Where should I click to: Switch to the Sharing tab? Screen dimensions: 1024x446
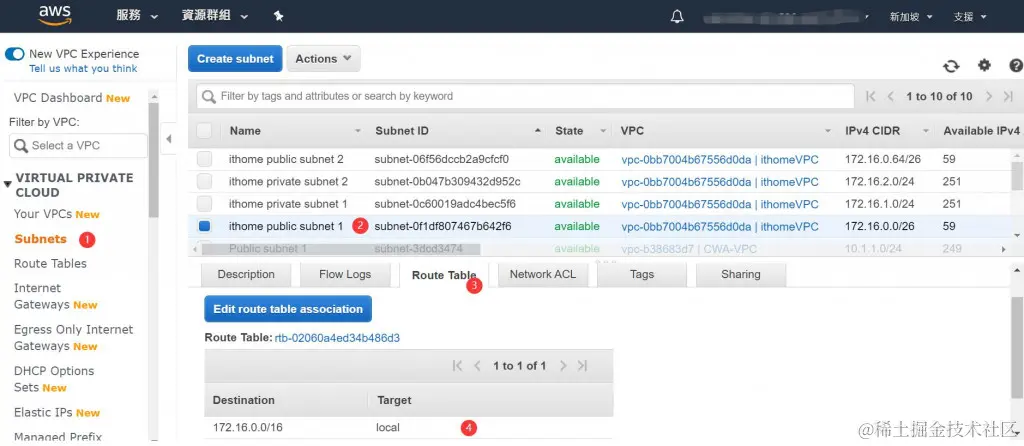click(x=741, y=275)
